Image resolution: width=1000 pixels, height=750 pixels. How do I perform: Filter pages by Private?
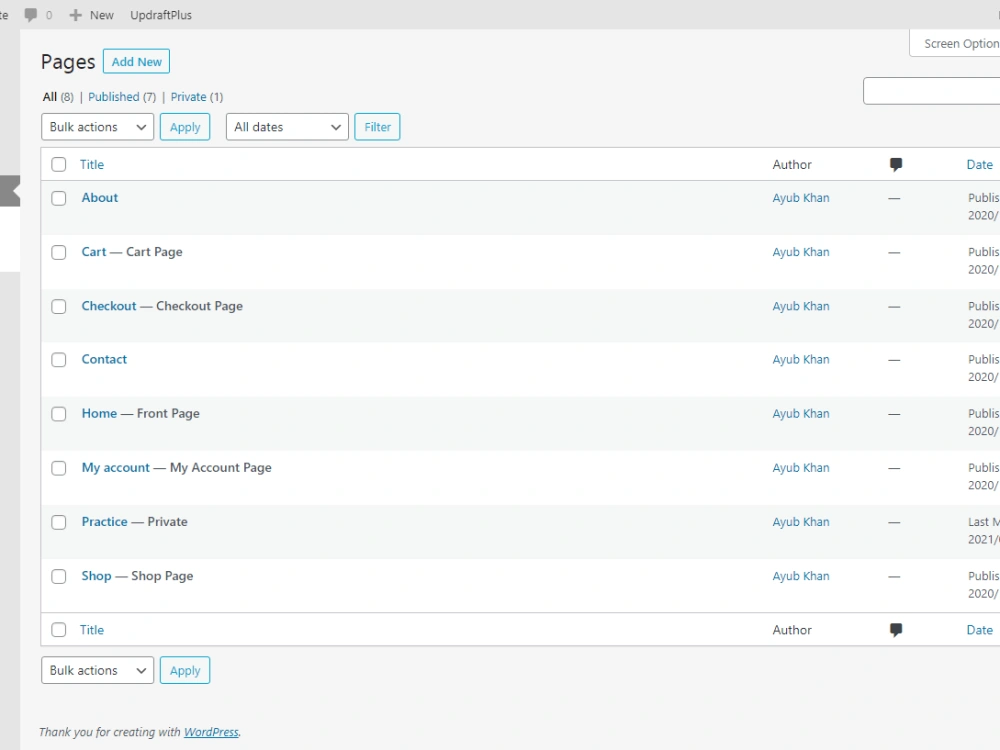click(188, 97)
